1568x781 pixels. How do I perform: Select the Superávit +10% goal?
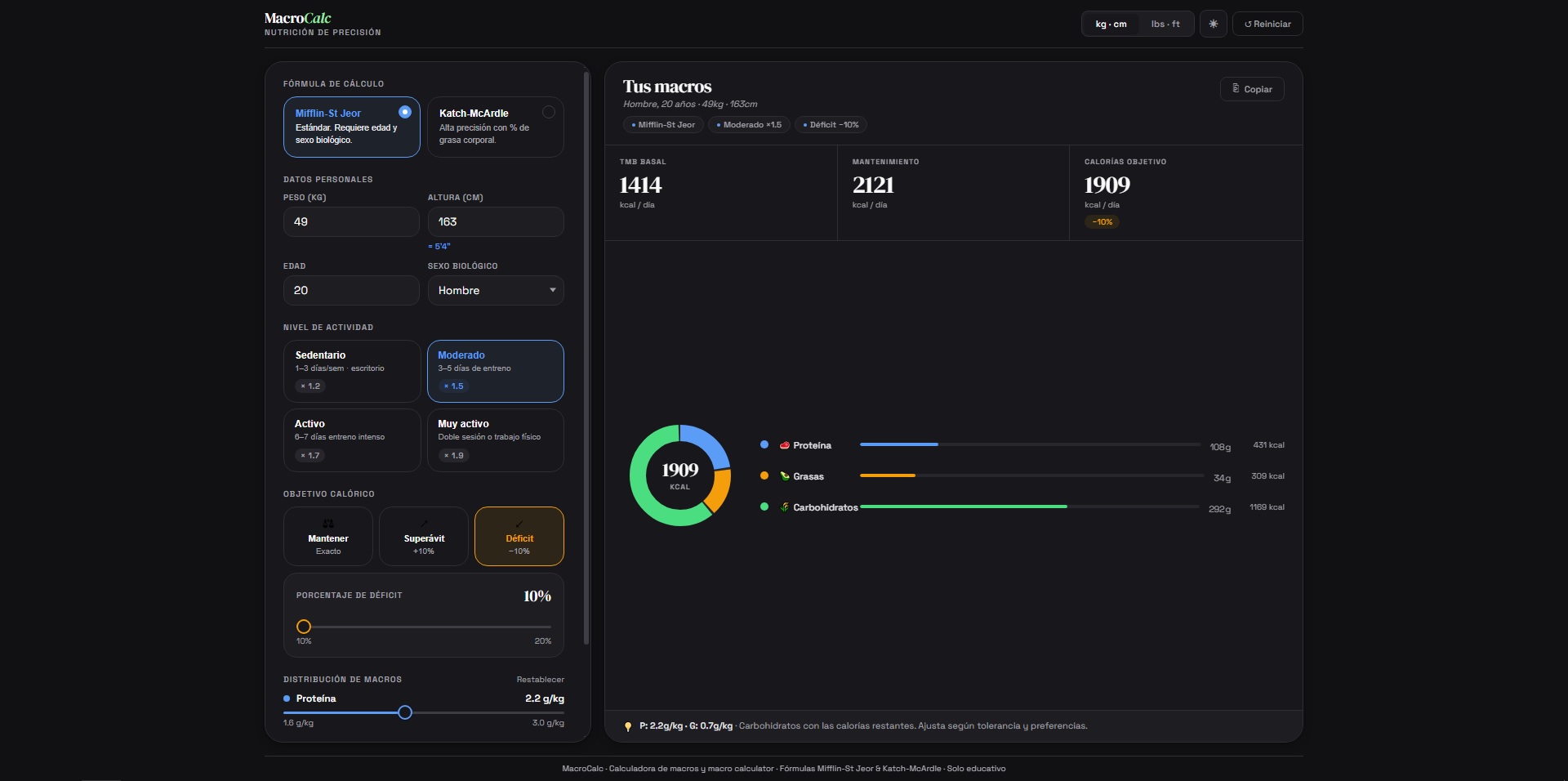pos(423,536)
